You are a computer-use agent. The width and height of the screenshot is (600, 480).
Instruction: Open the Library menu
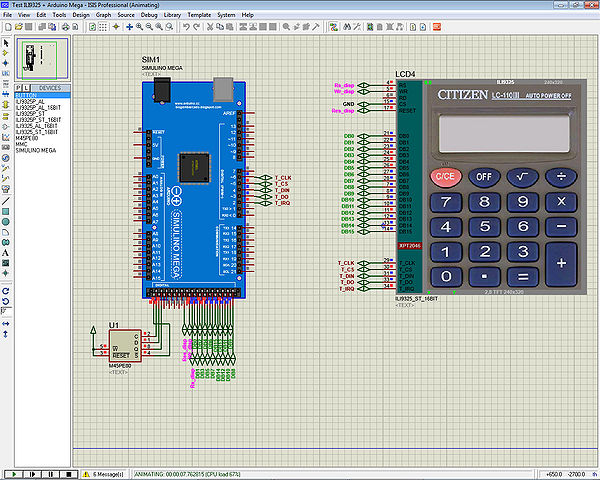coord(172,15)
